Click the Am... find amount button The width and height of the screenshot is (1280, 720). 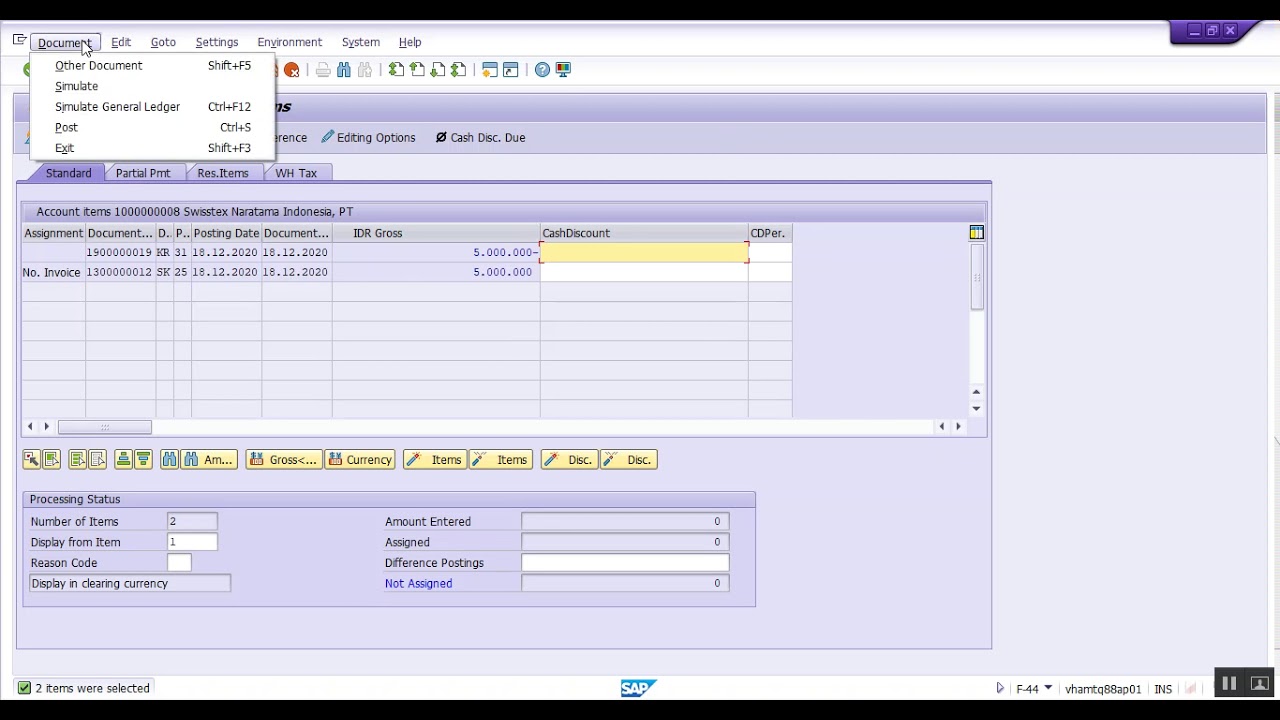click(209, 460)
